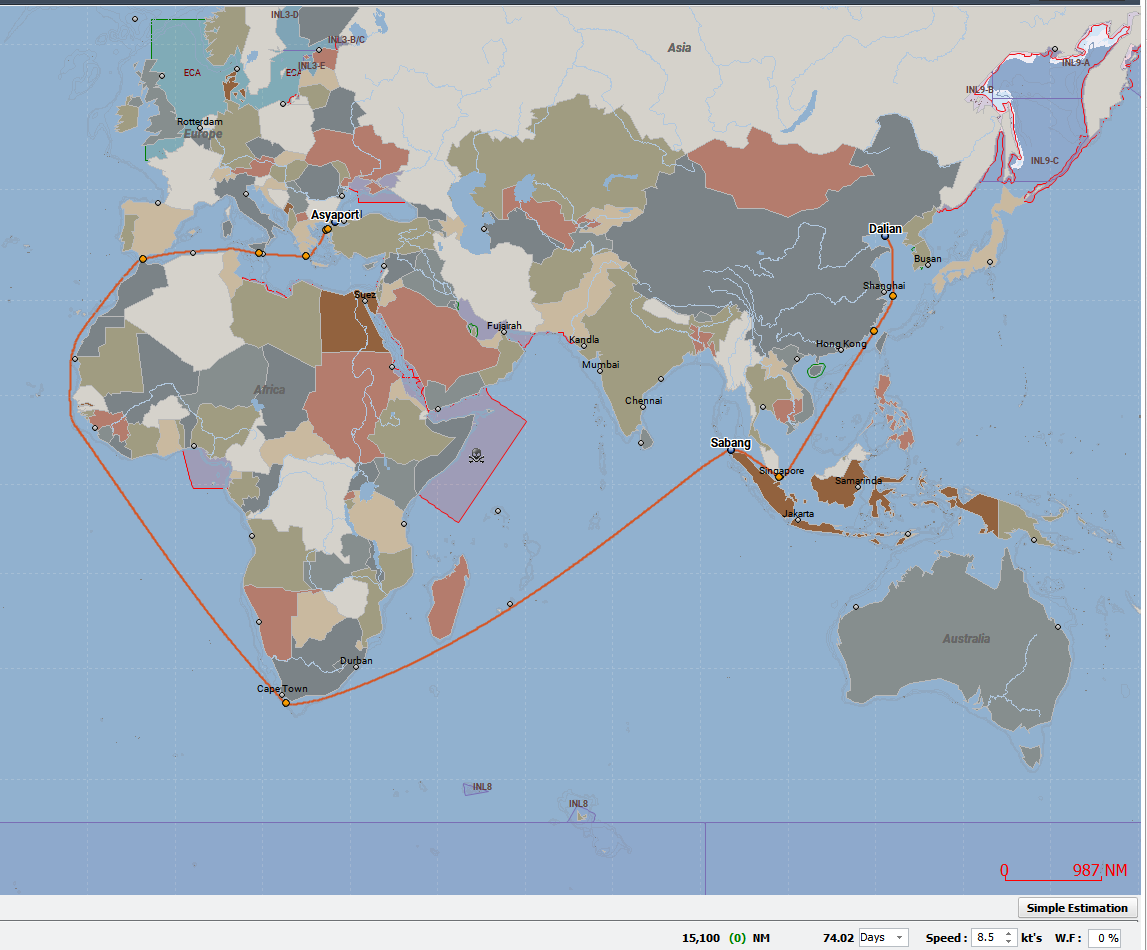Click the Rotterdam port label

[200, 121]
